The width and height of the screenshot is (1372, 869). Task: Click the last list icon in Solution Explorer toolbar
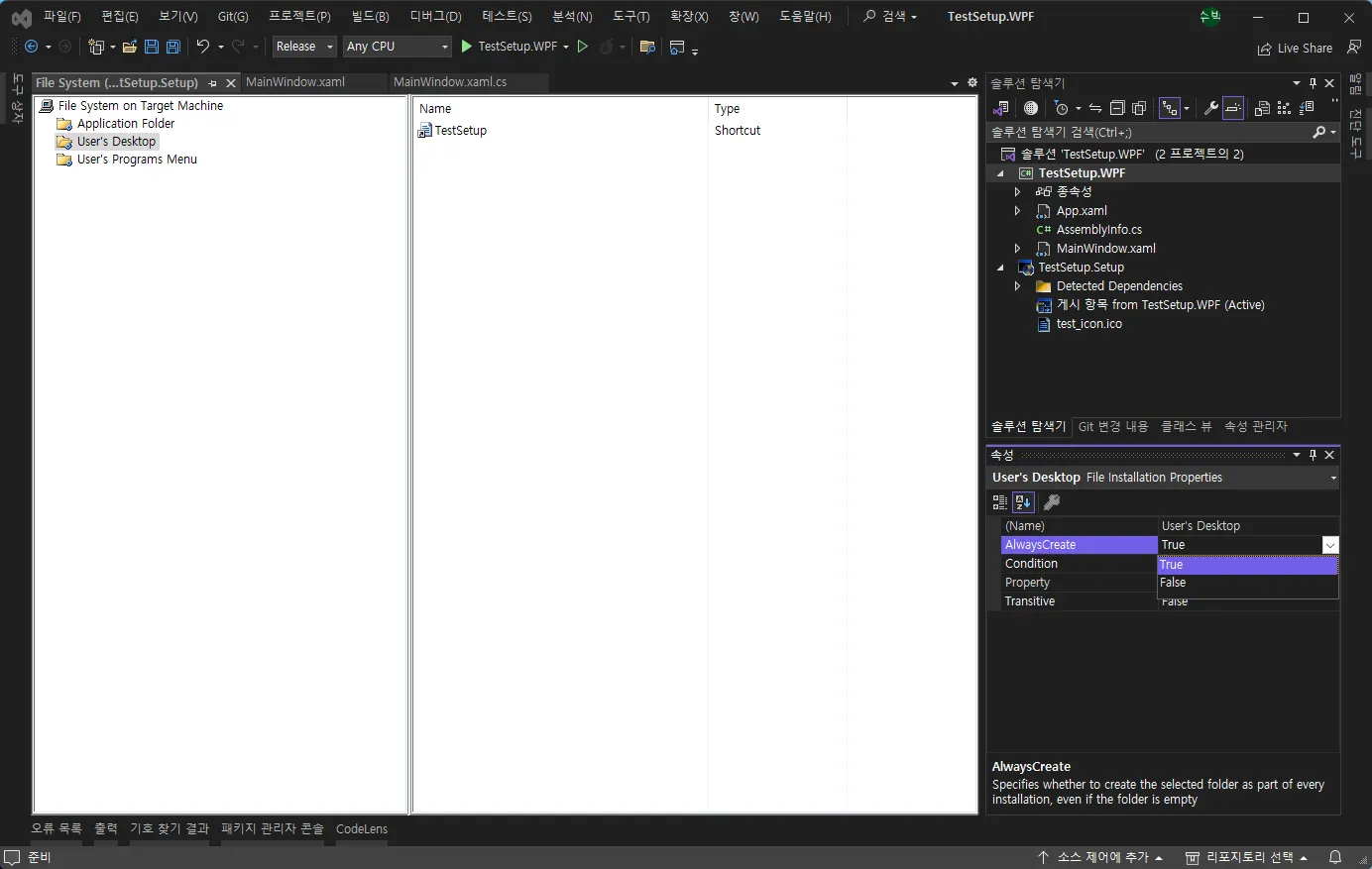(x=1307, y=108)
